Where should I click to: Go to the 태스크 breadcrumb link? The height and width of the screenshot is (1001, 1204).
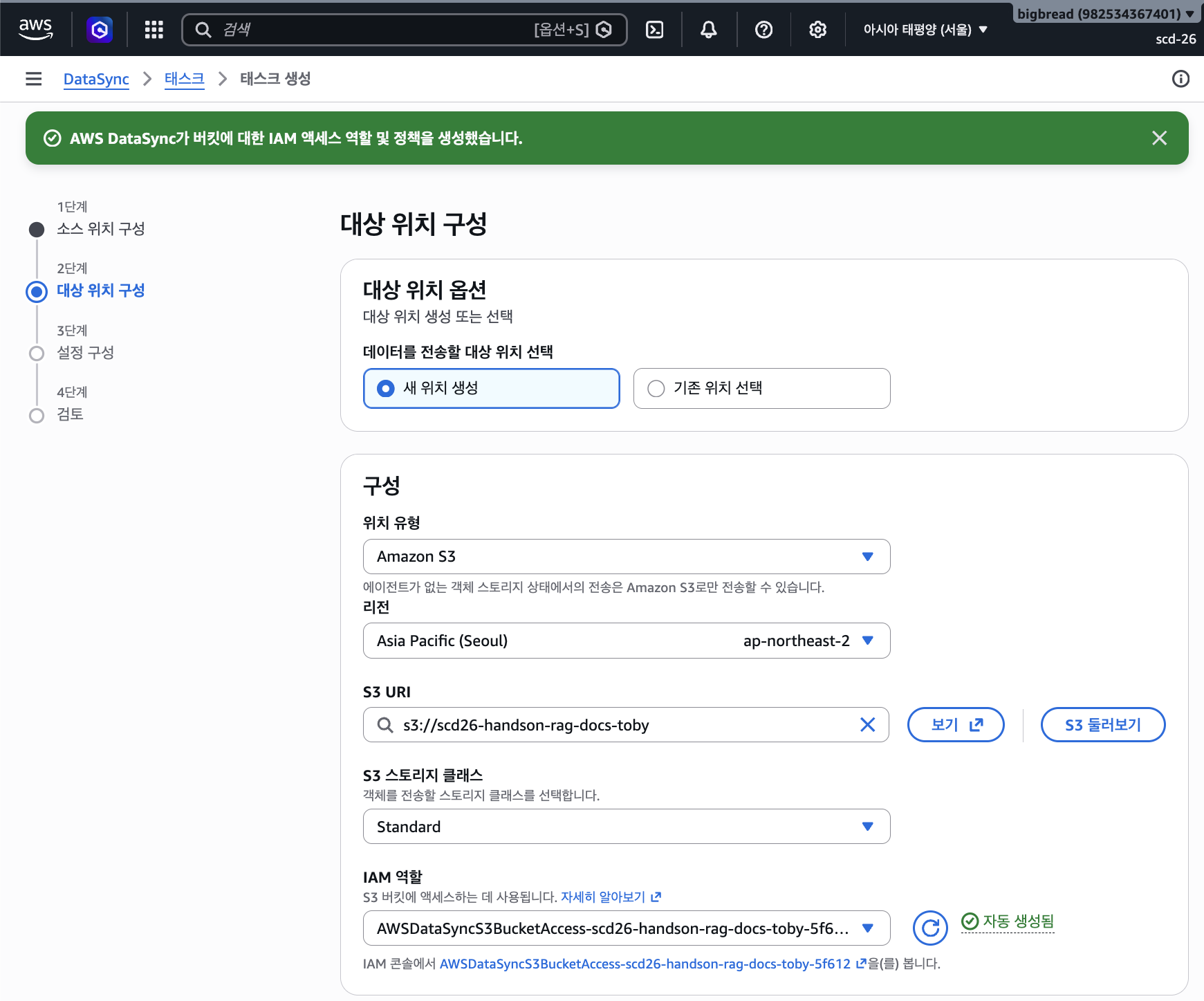tap(184, 79)
